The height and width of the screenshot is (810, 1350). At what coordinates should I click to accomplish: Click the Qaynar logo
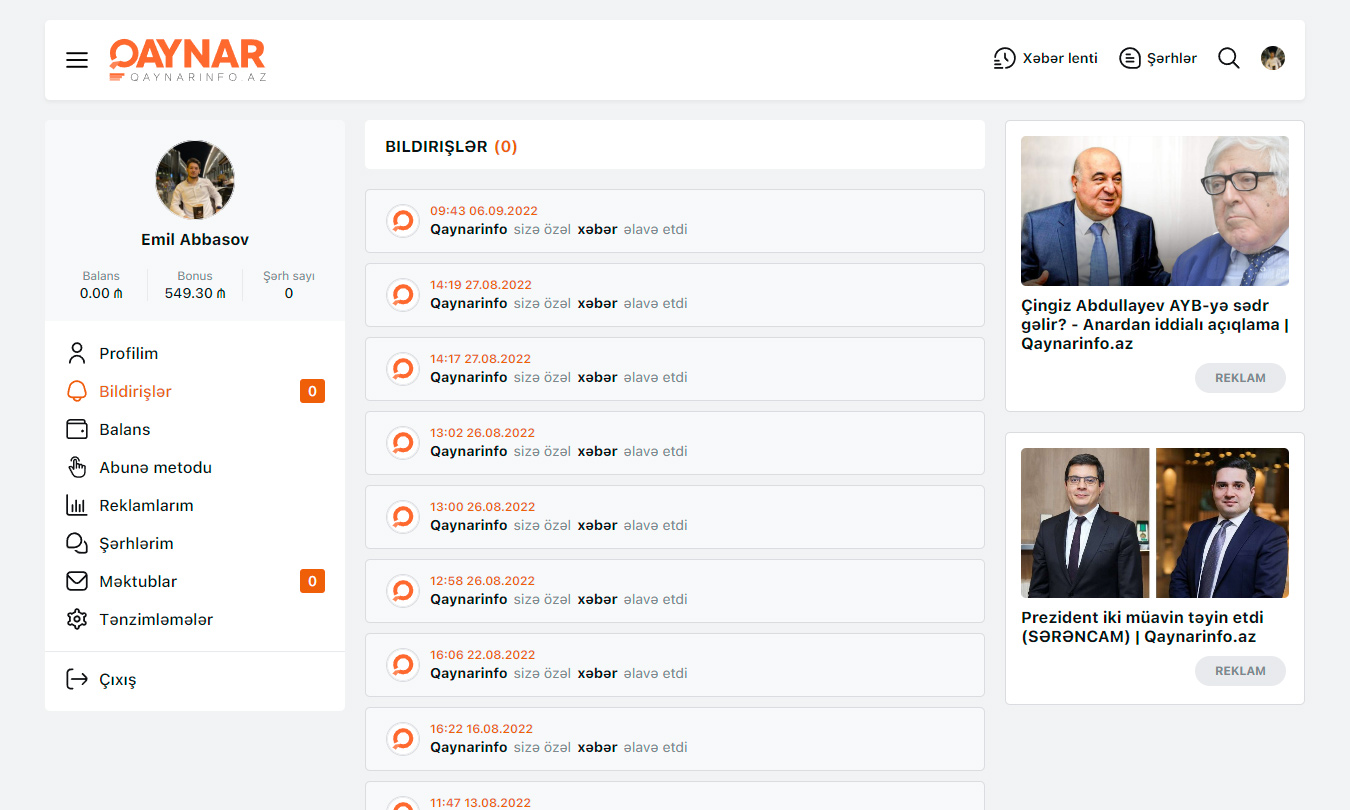point(188,60)
